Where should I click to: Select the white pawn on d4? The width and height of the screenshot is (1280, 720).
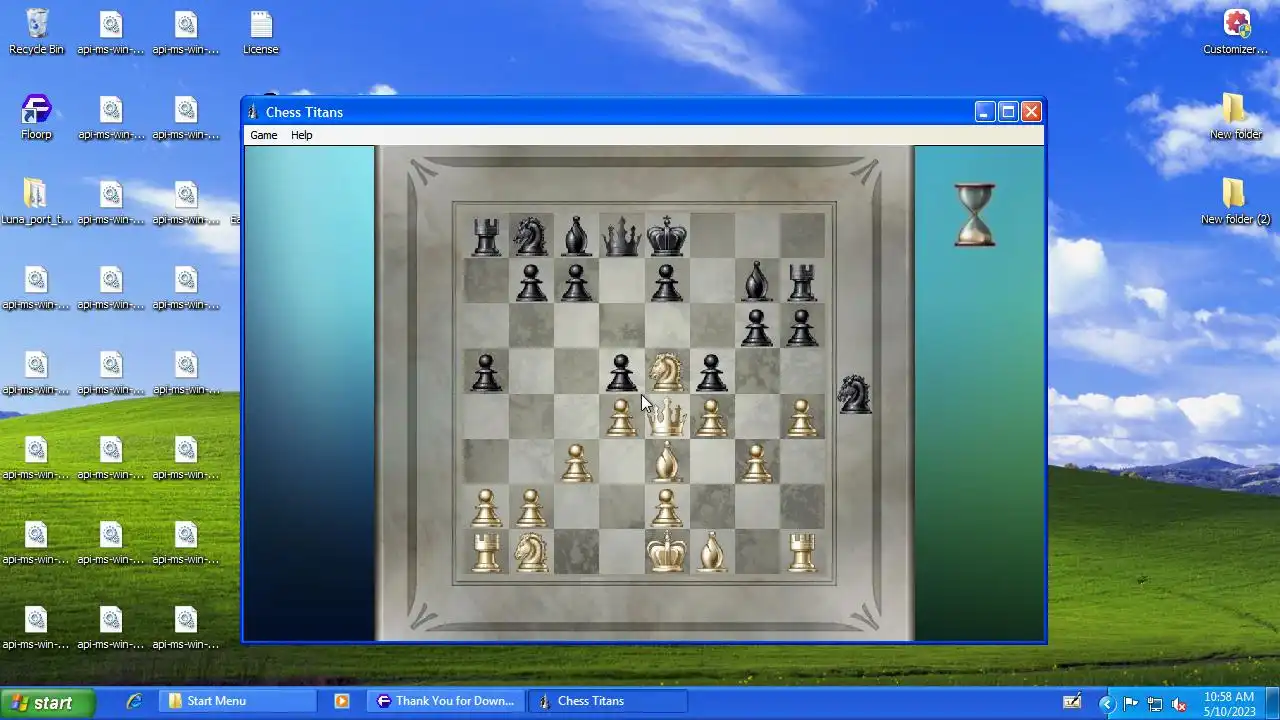[621, 418]
